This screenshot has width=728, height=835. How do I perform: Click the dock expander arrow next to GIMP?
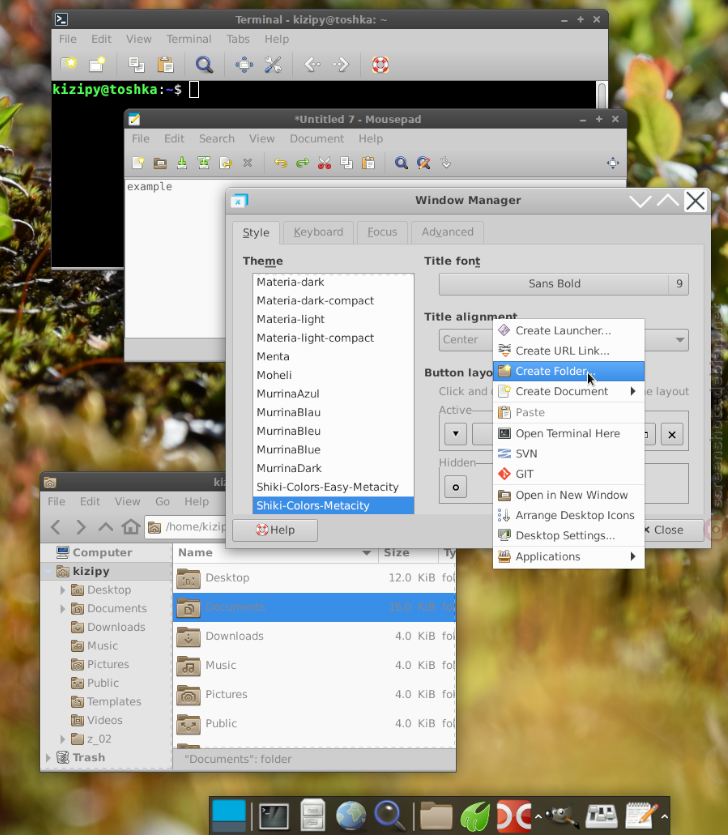click(538, 816)
